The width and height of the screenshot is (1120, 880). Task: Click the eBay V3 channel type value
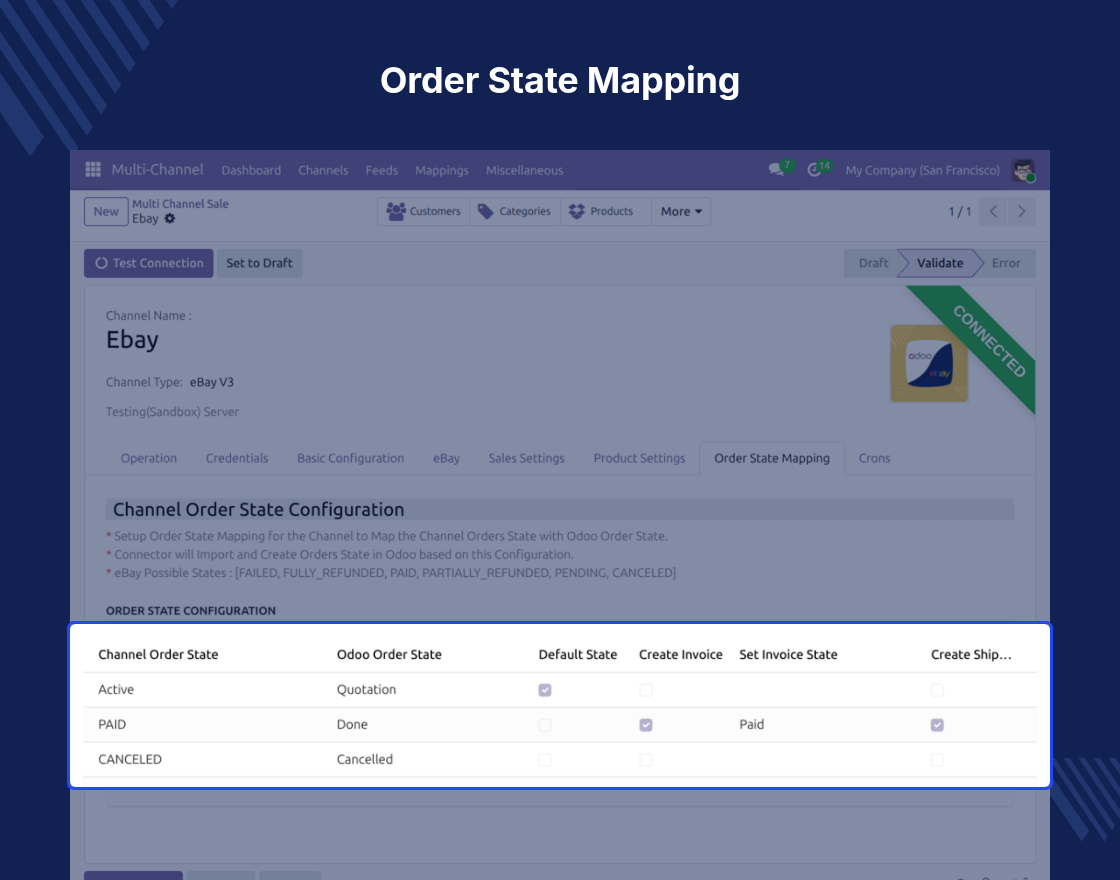pyautogui.click(x=211, y=382)
